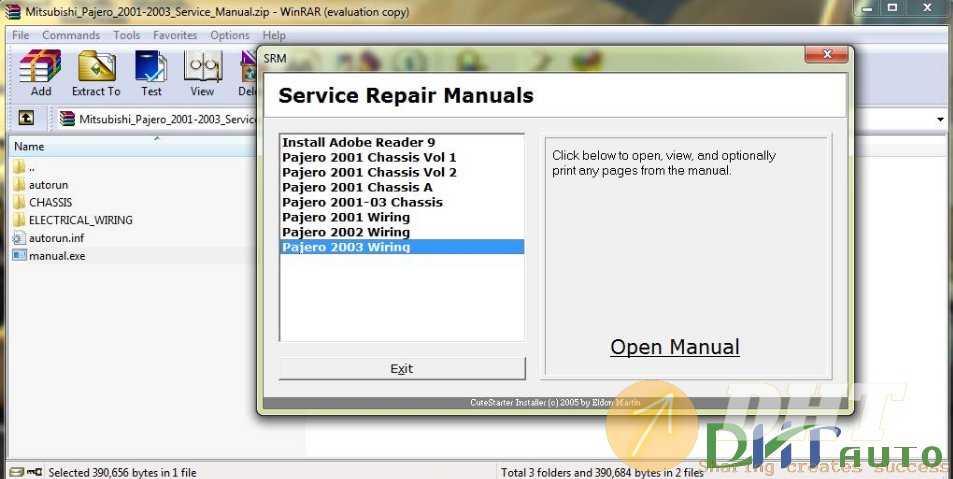This screenshot has height=479, width=953.
Task: Click status bar drive and key icon
Action: pyautogui.click(x=26, y=472)
